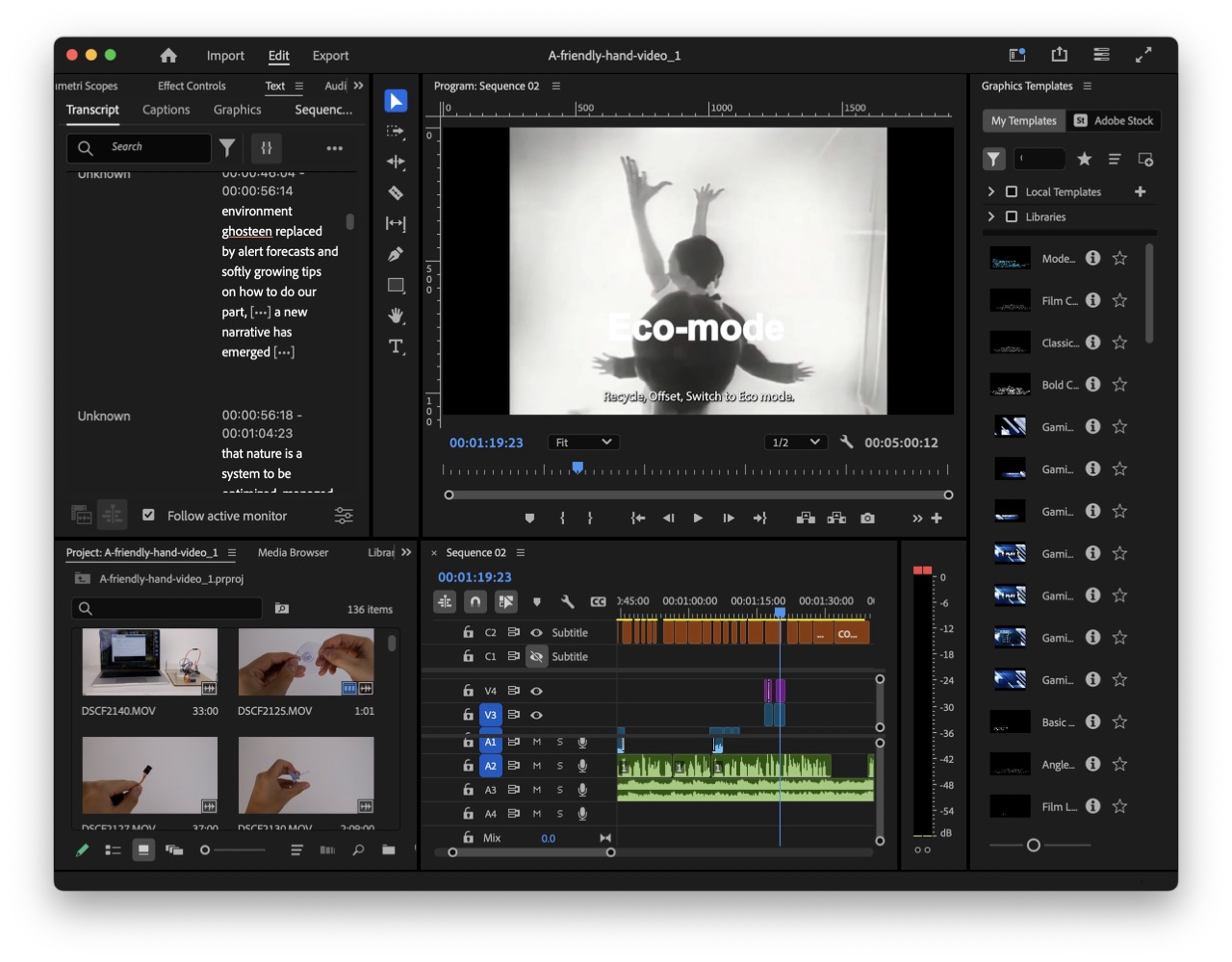Viewport: 1232px width, 962px height.
Task: Switch to the Import tab
Action: click(x=225, y=56)
